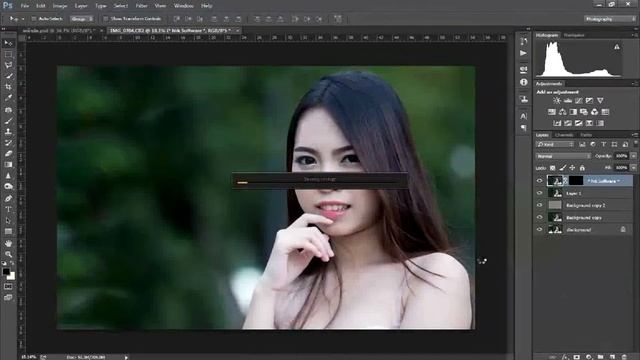Select the Lasso tool

coord(8,65)
